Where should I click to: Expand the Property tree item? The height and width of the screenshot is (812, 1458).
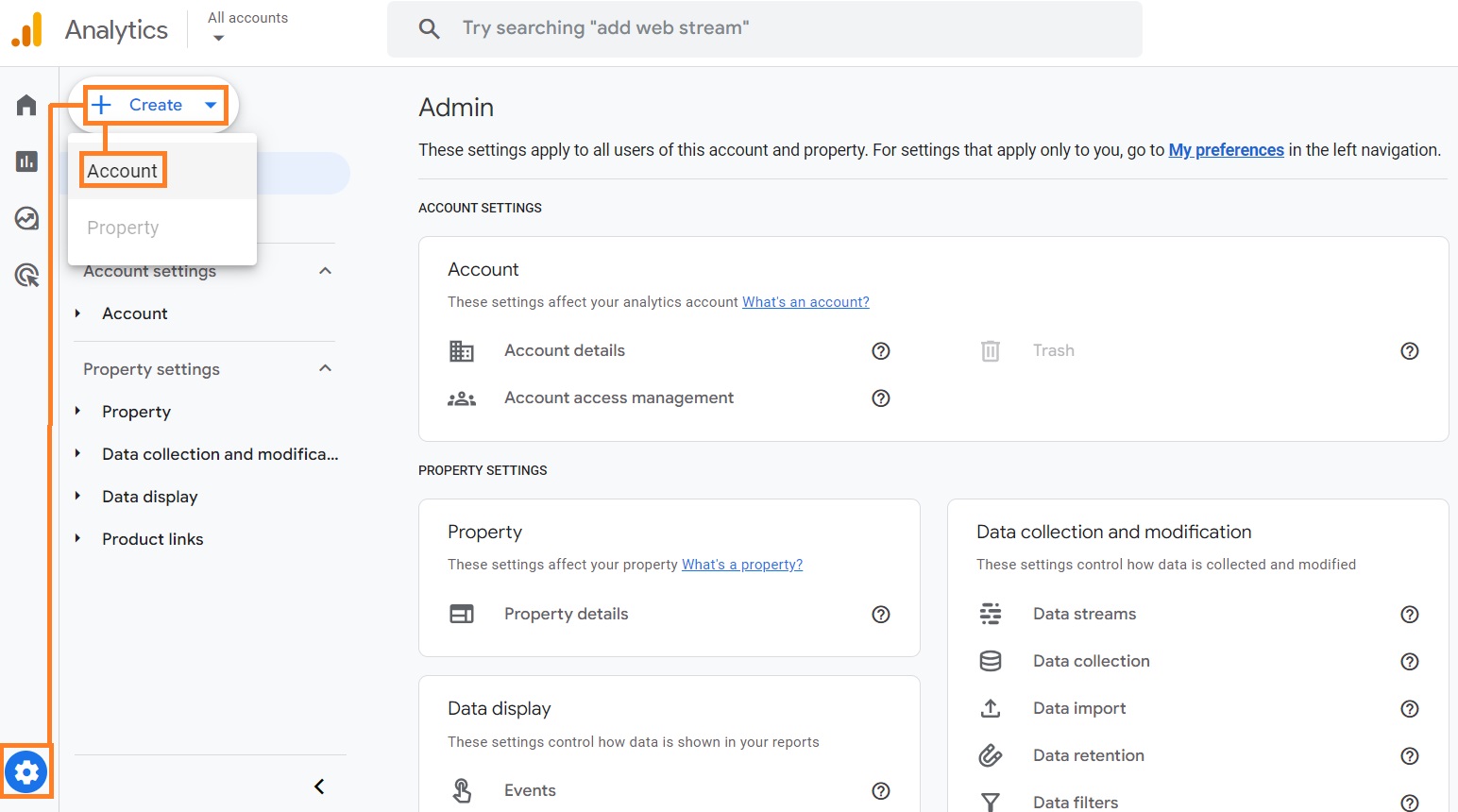[x=77, y=412]
